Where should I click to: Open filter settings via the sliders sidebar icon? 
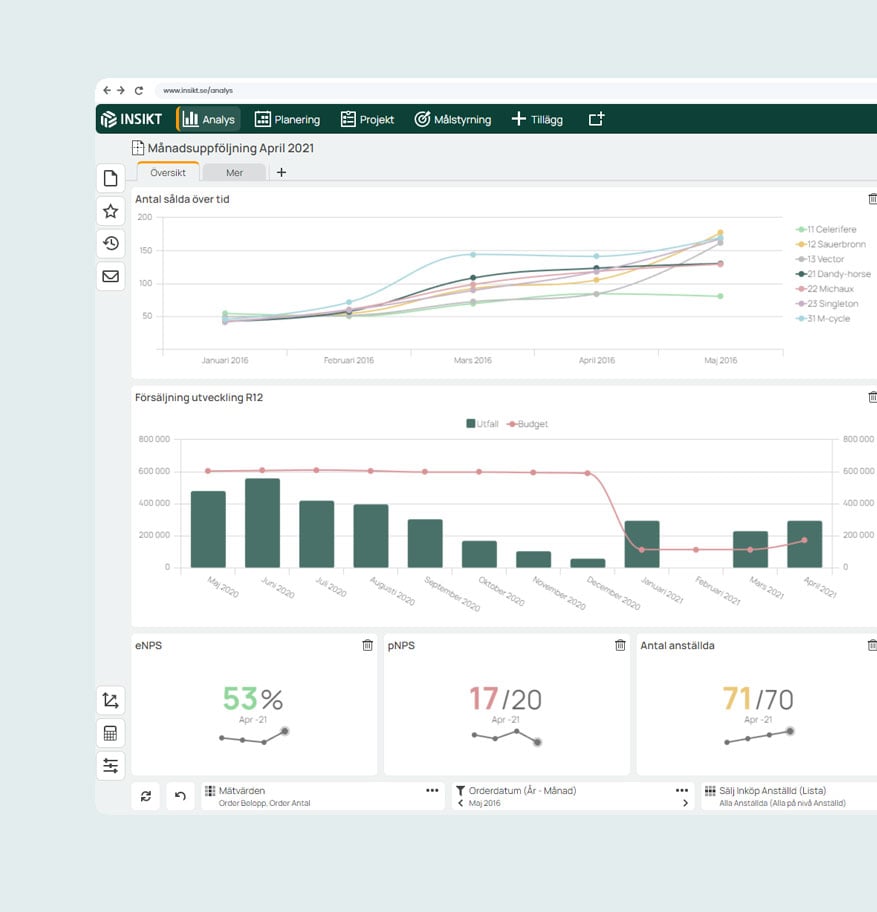click(110, 765)
